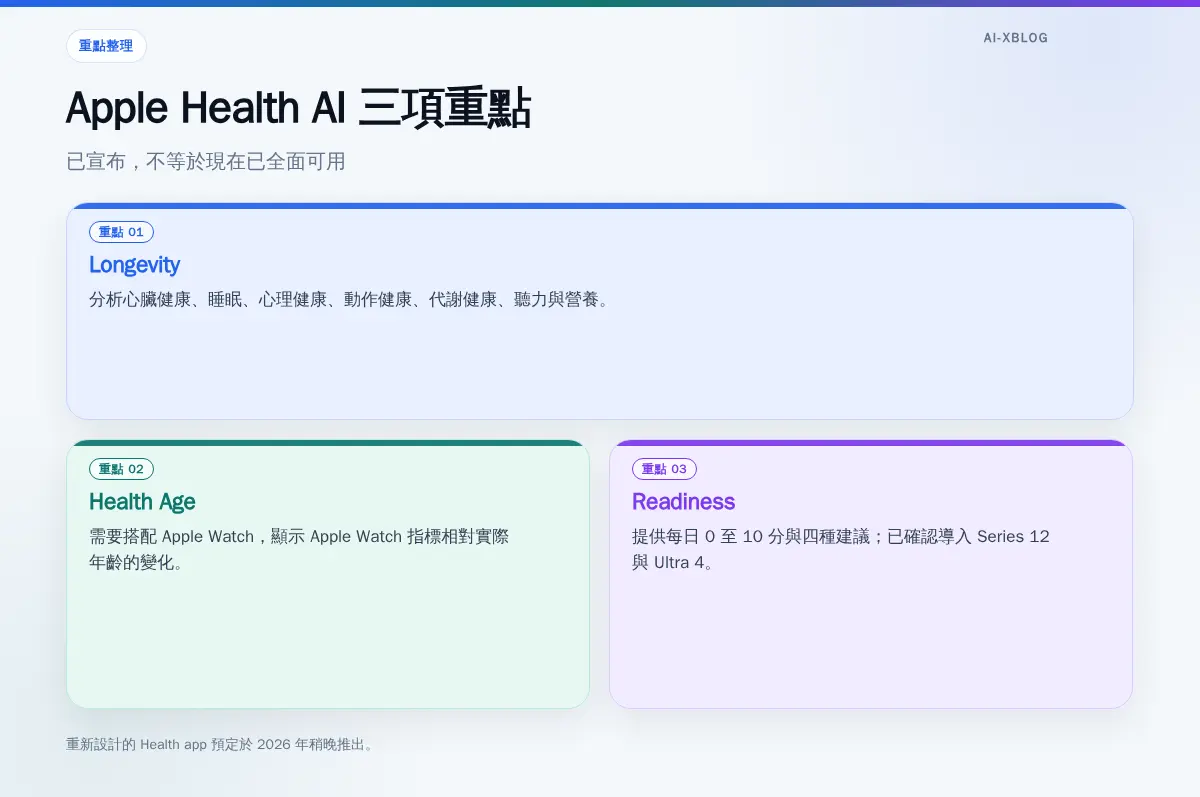
Task: Select the 'Apple Health AI 三項重點' heading
Action: pyautogui.click(x=298, y=108)
